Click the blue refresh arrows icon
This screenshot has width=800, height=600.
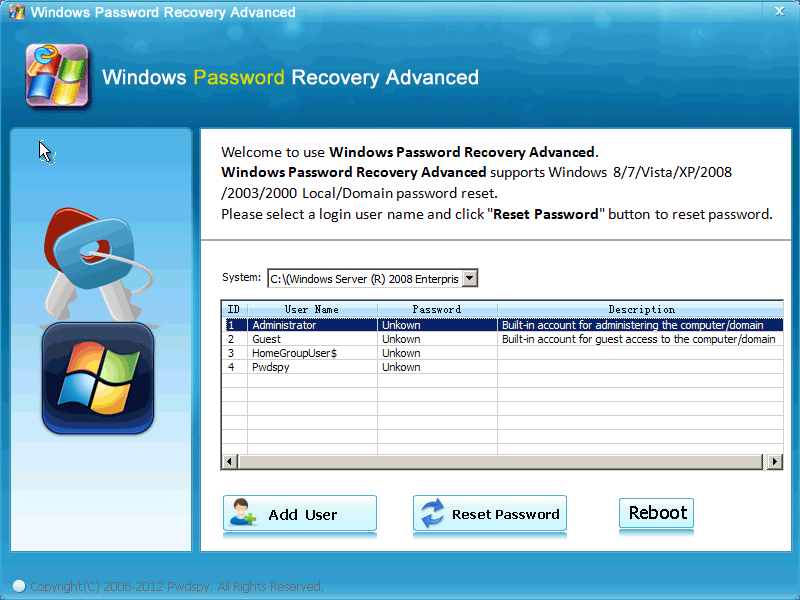(433, 513)
